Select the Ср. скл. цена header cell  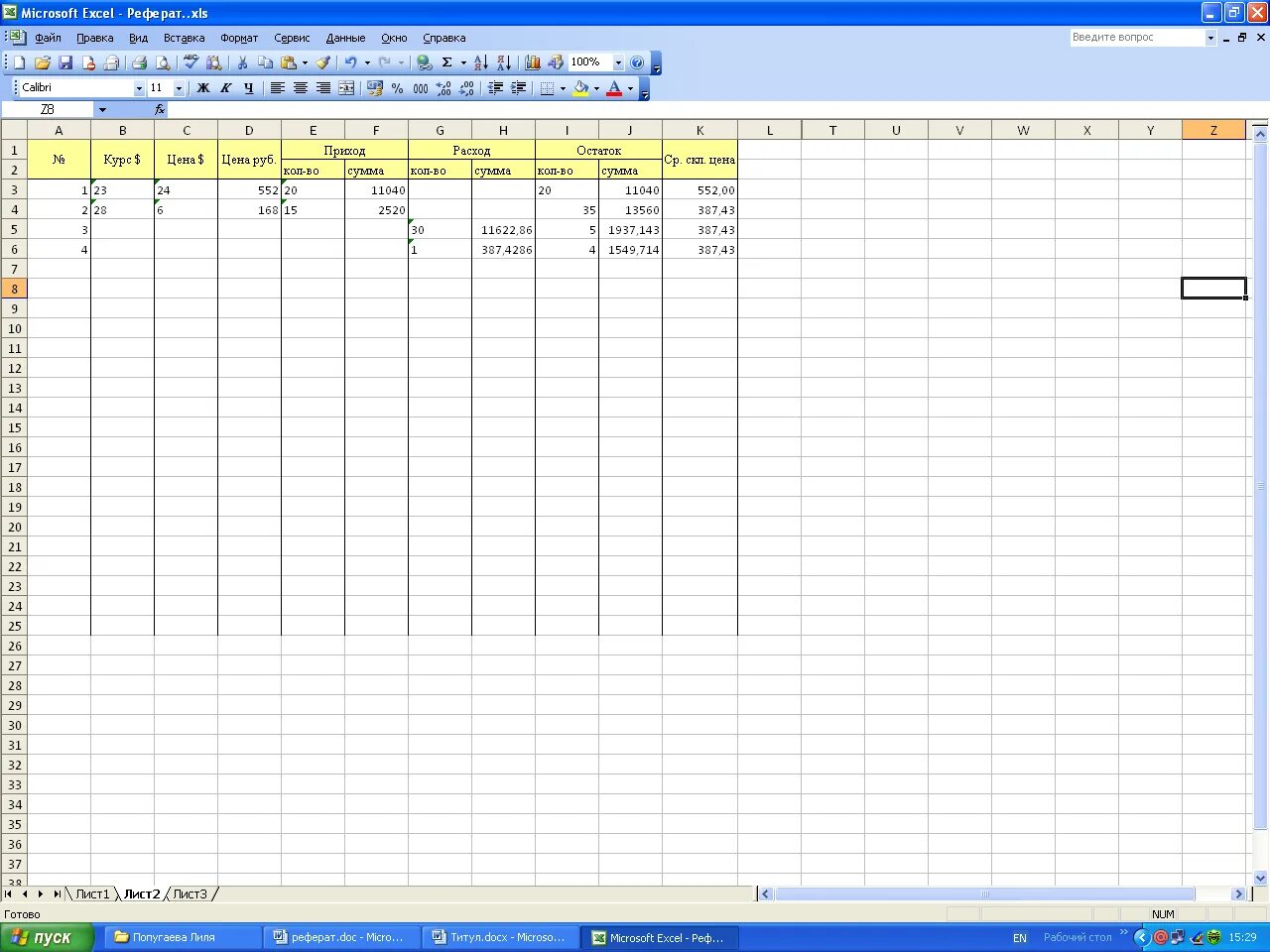(699, 160)
